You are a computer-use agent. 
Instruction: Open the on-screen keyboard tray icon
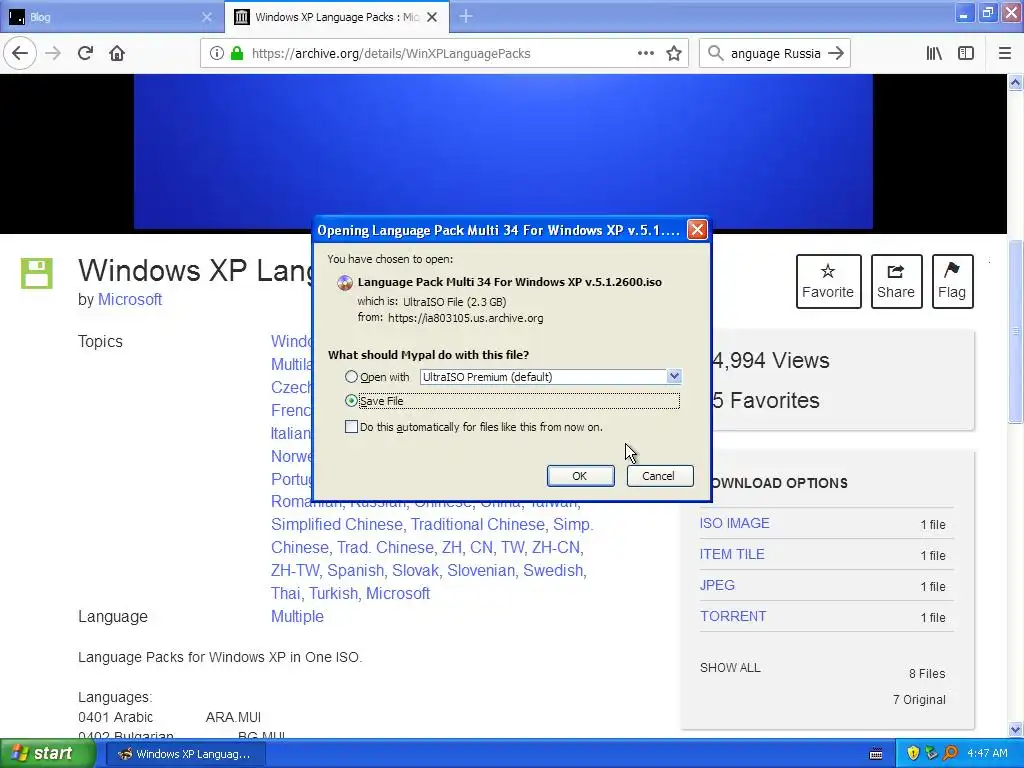pos(876,754)
